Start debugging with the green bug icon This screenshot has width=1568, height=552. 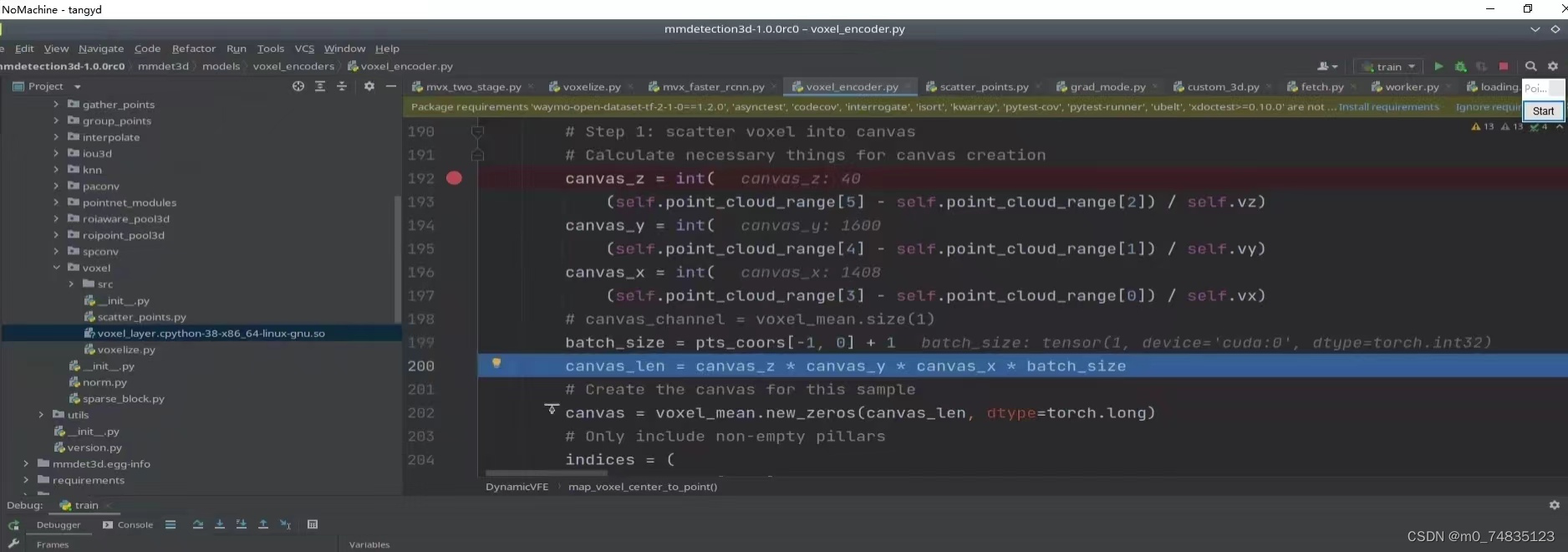[1460, 66]
